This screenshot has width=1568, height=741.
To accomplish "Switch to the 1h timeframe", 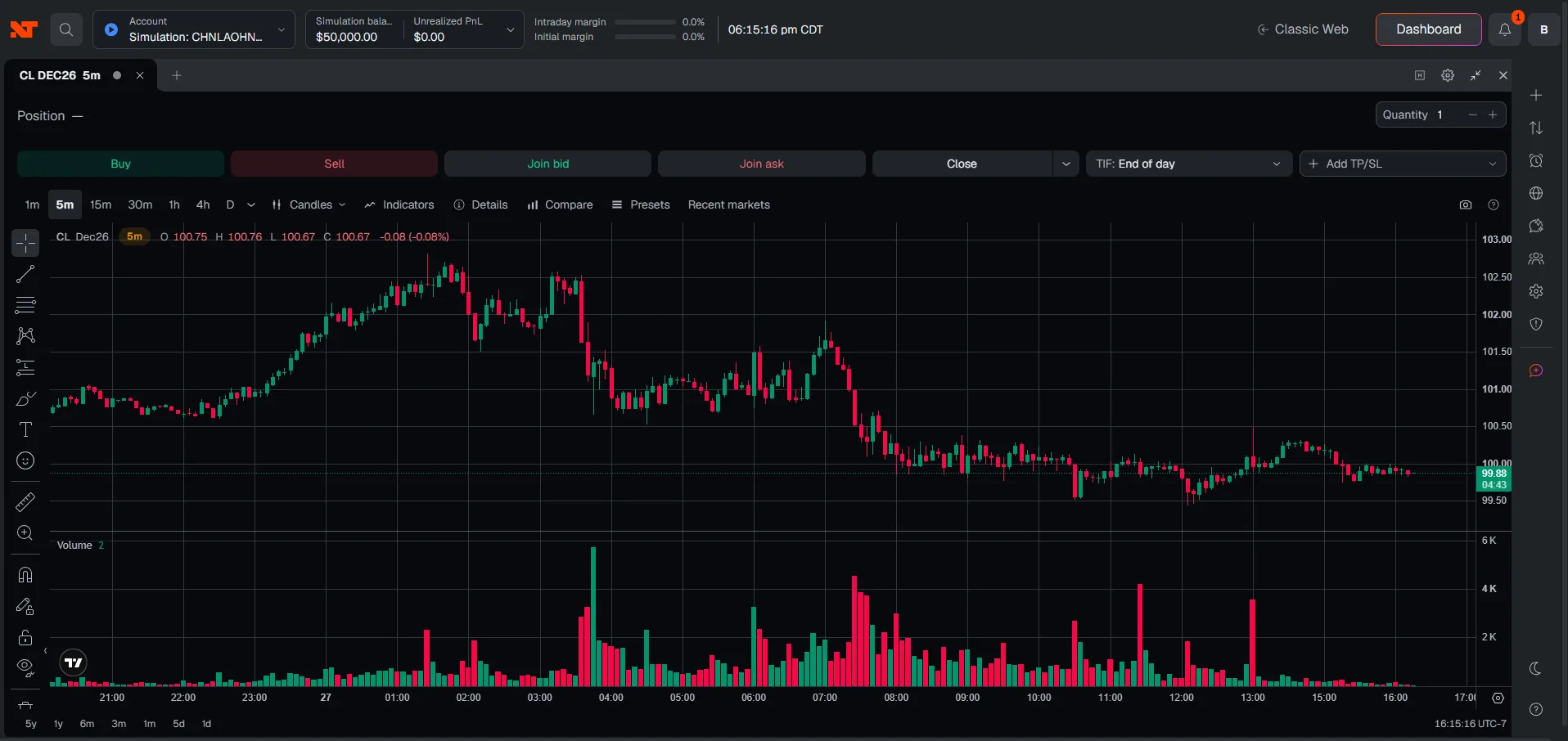I will [x=174, y=204].
